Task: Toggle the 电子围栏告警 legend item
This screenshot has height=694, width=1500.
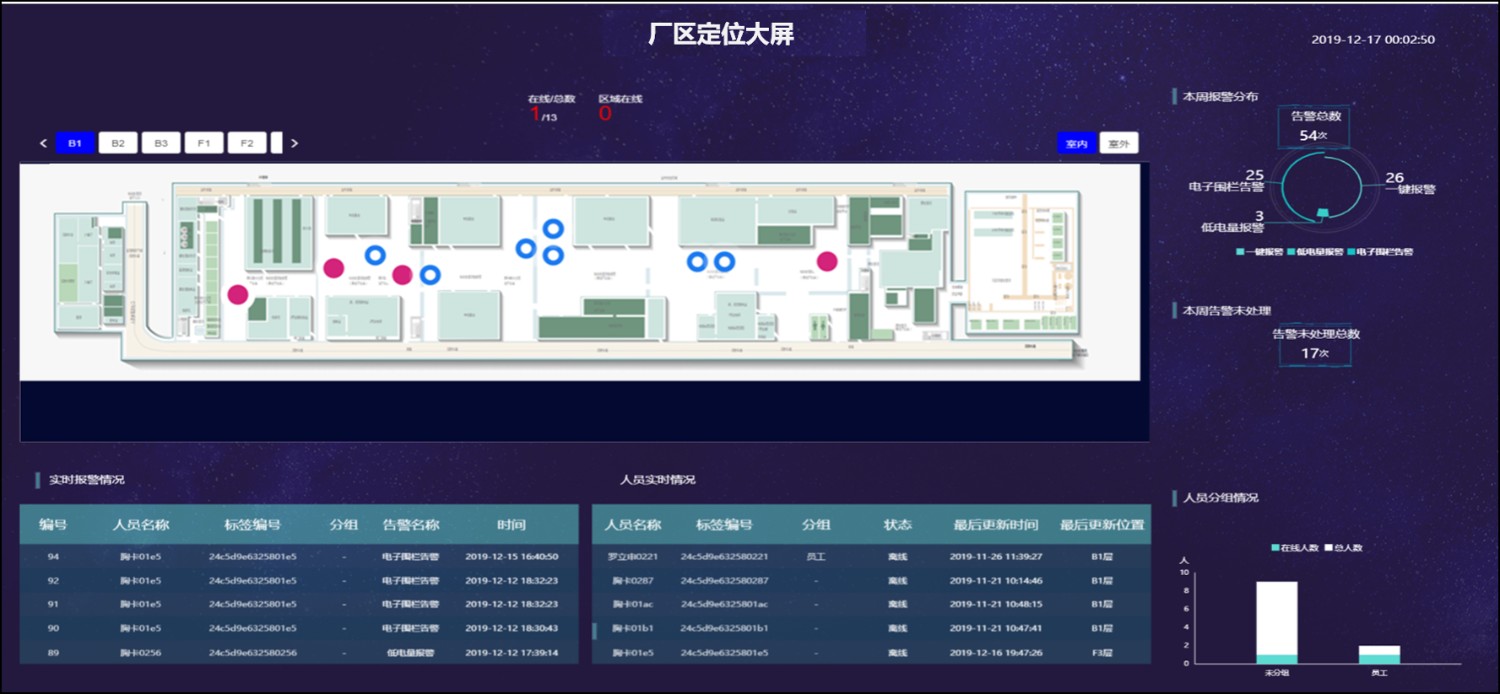Action: 1380,252
